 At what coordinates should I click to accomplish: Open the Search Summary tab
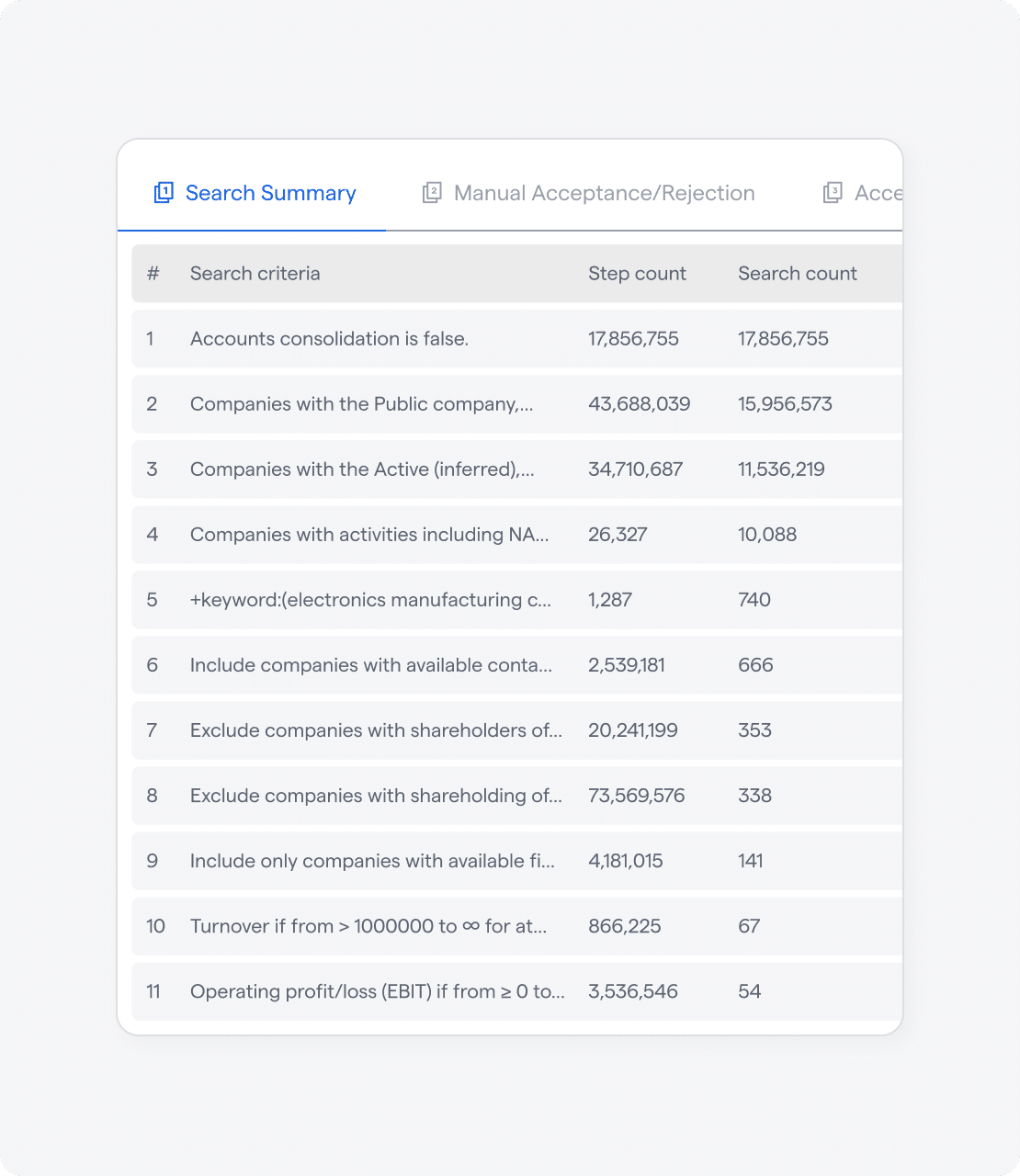coord(270,193)
